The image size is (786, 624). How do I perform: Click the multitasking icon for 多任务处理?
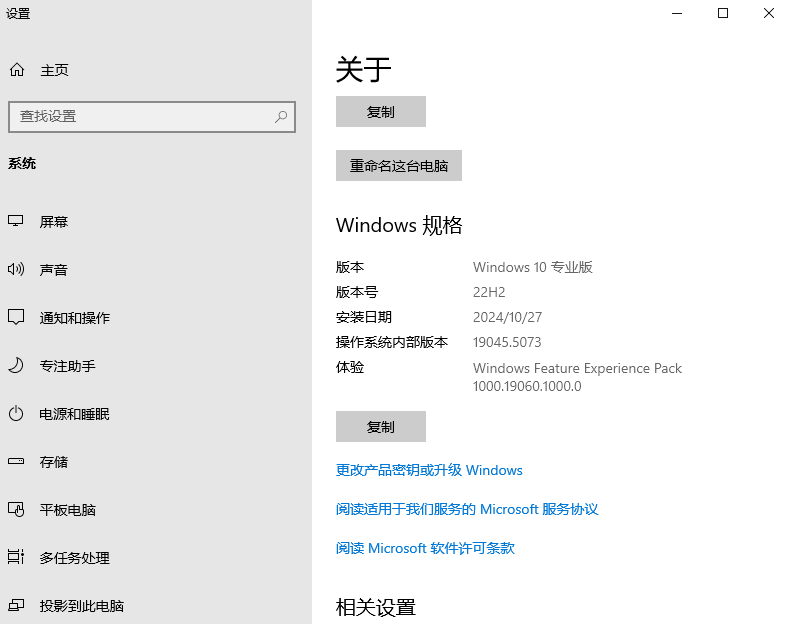(16, 557)
